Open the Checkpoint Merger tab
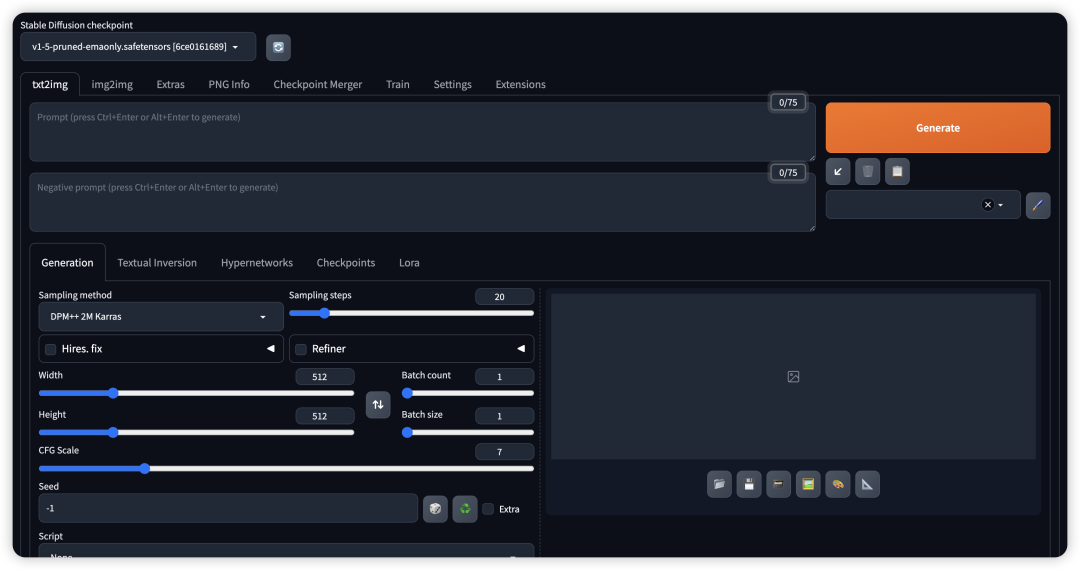Image resolution: width=1080 pixels, height=570 pixels. pyautogui.click(x=318, y=84)
